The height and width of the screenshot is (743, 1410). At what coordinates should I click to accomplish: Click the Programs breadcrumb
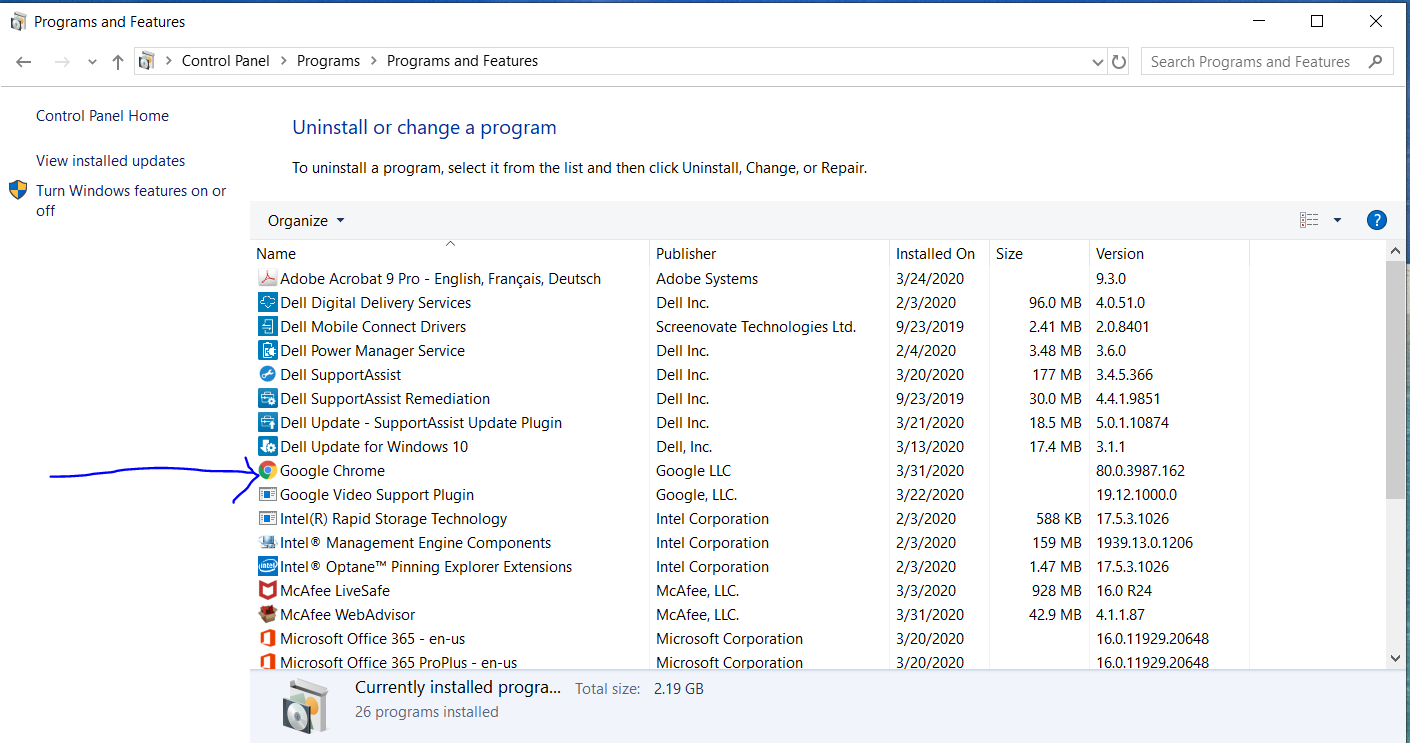328,61
